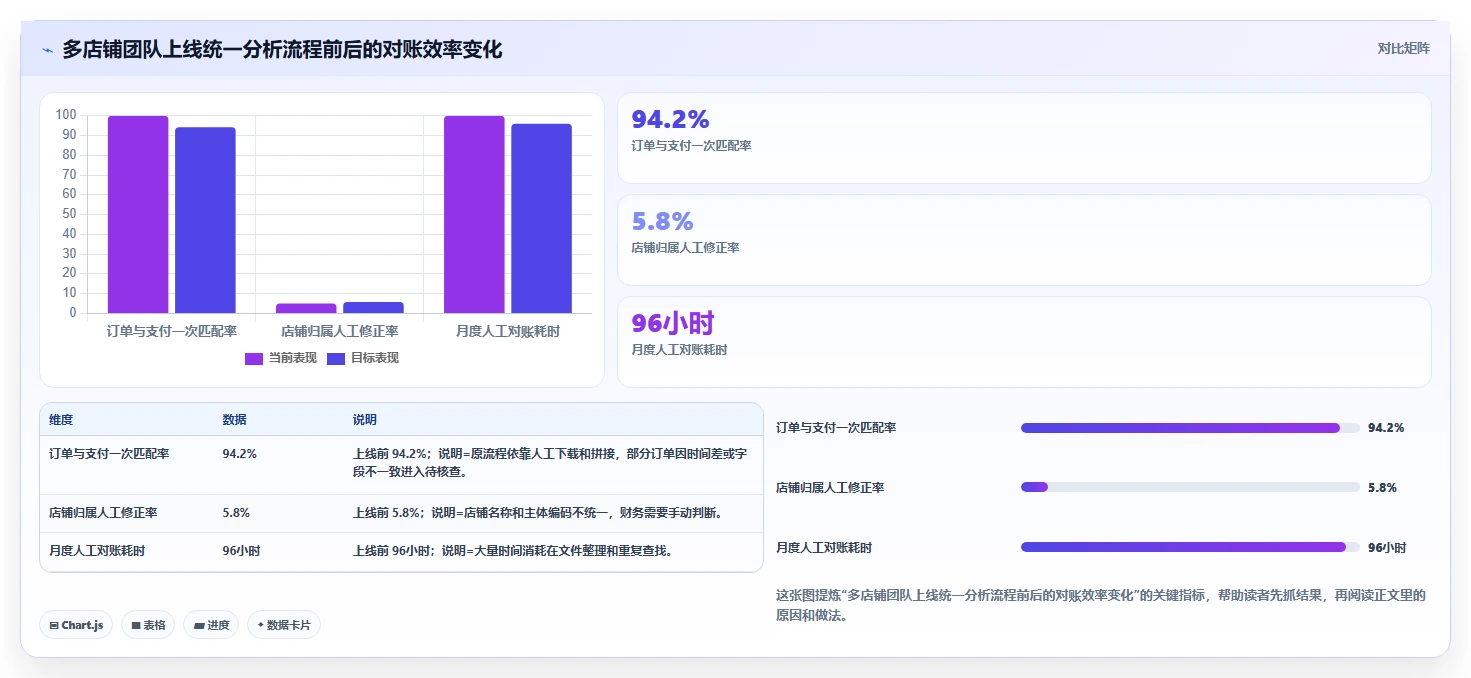Screen dimensions: 1471x678
Task: Click the 100 tick on the y-axis
Action: pos(66,115)
